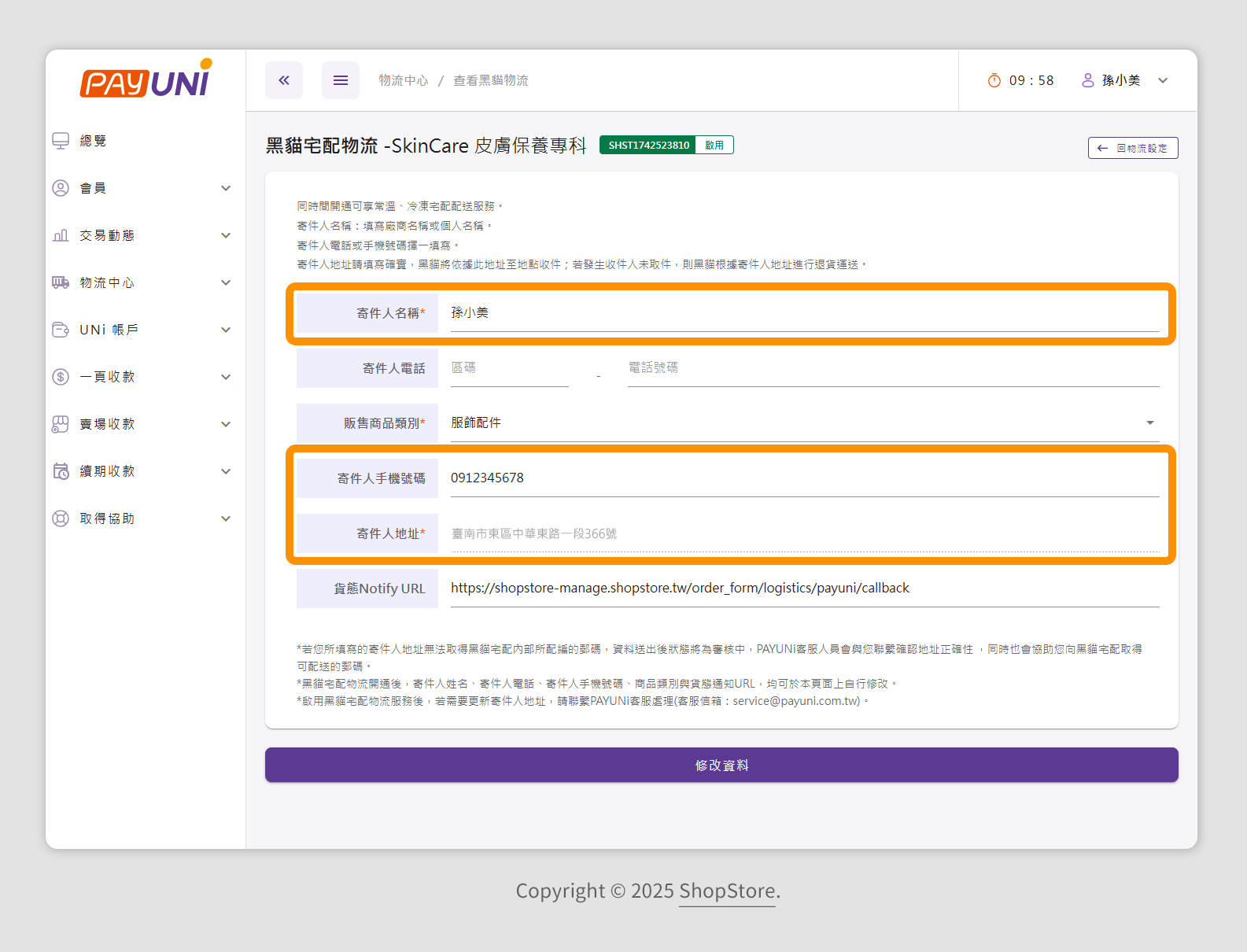Select 一頁收款 in the sidebar
This screenshot has width=1247, height=952.
click(107, 377)
